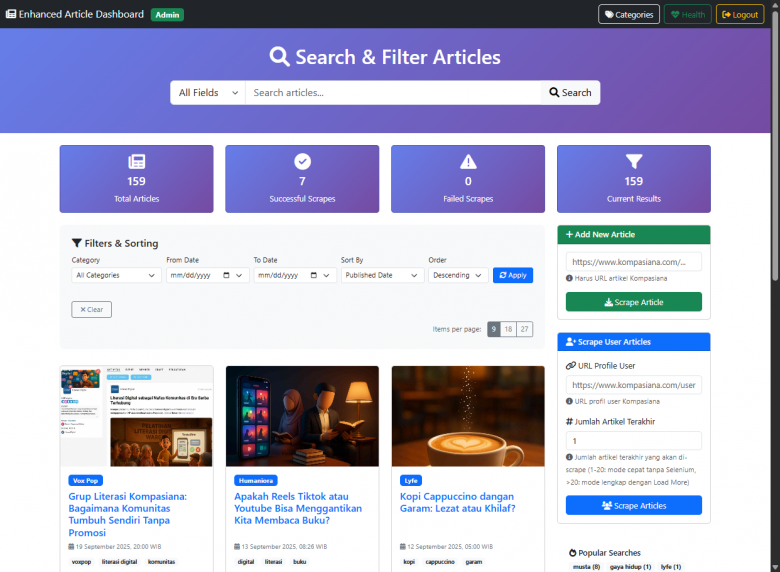
Task: Set items per page to 9
Action: coord(494,329)
